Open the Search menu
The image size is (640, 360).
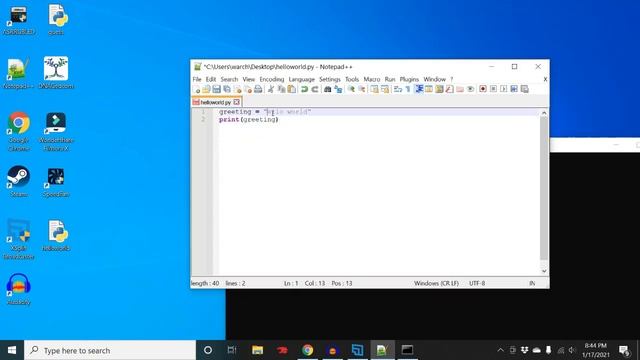point(229,79)
